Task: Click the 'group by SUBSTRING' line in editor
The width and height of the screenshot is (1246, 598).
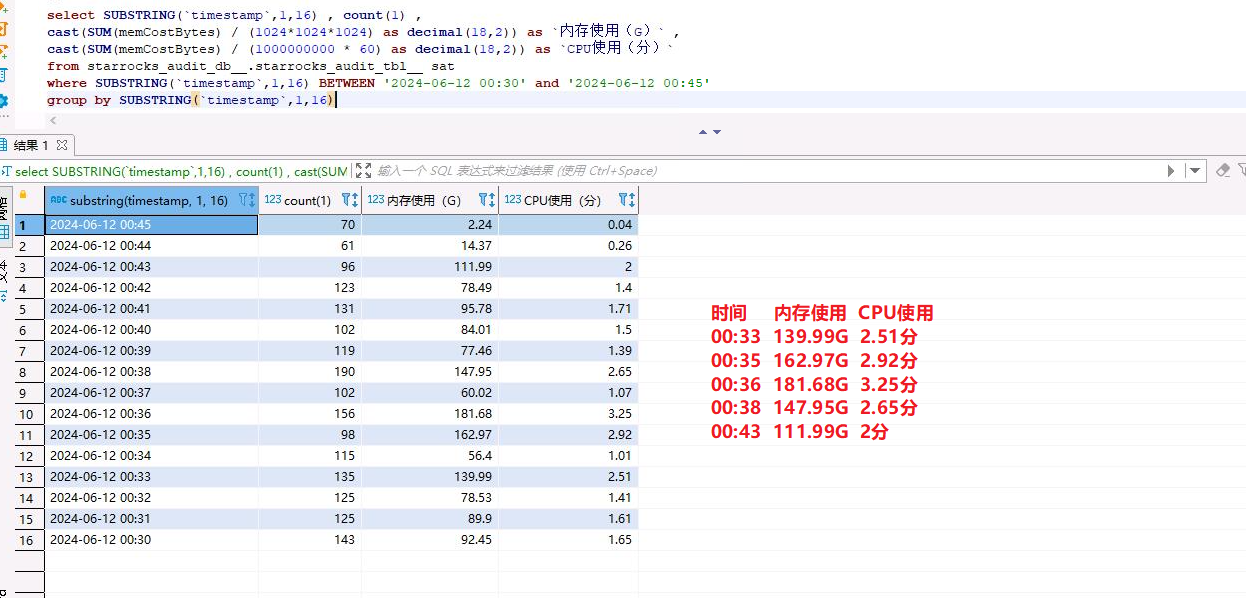Action: pyautogui.click(x=192, y=100)
